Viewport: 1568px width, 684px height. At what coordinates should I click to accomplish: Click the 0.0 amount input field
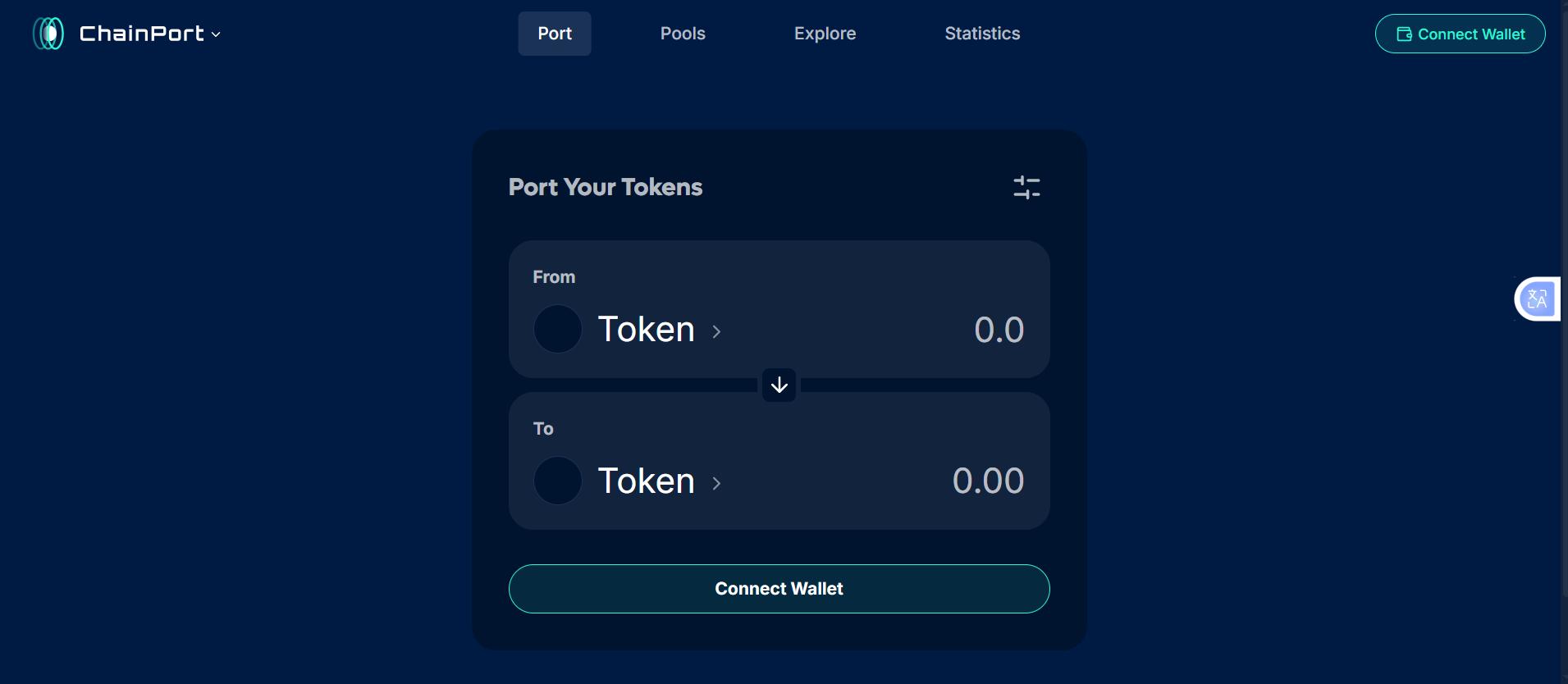click(x=998, y=329)
